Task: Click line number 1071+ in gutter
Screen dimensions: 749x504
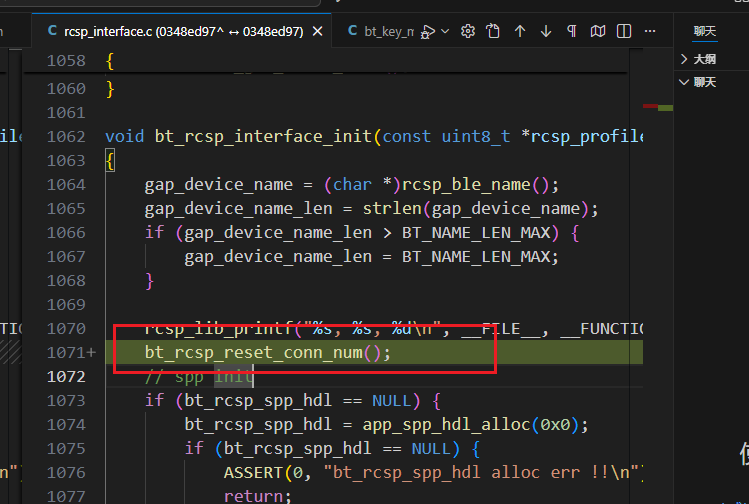Action: [x=71, y=353]
